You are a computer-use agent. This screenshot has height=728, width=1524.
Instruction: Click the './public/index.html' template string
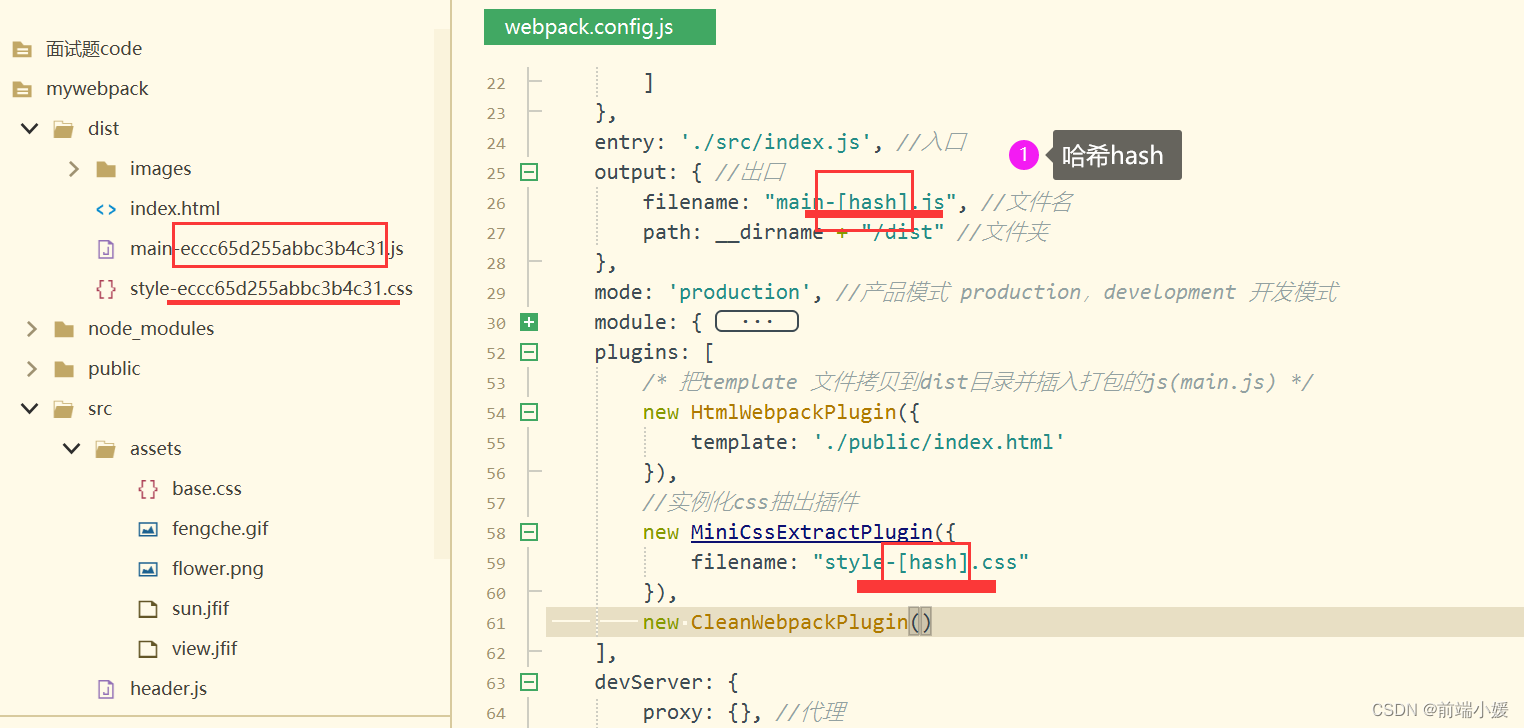click(x=940, y=442)
